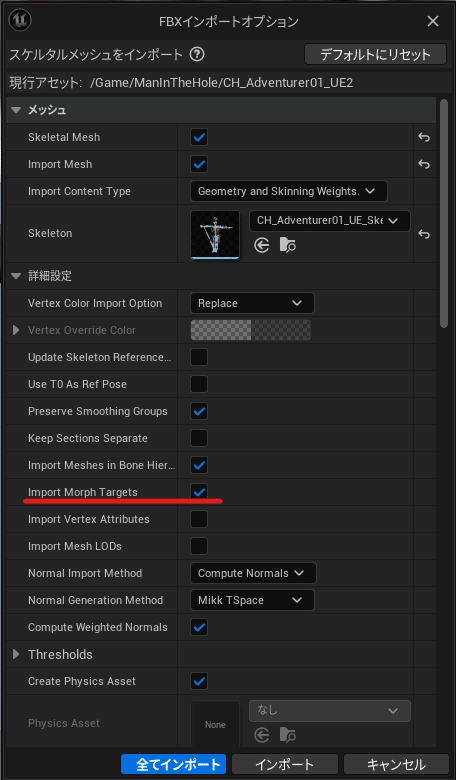The height and width of the screenshot is (780, 456).
Task: Reset Import Mesh to default arrow
Action: click(x=424, y=164)
